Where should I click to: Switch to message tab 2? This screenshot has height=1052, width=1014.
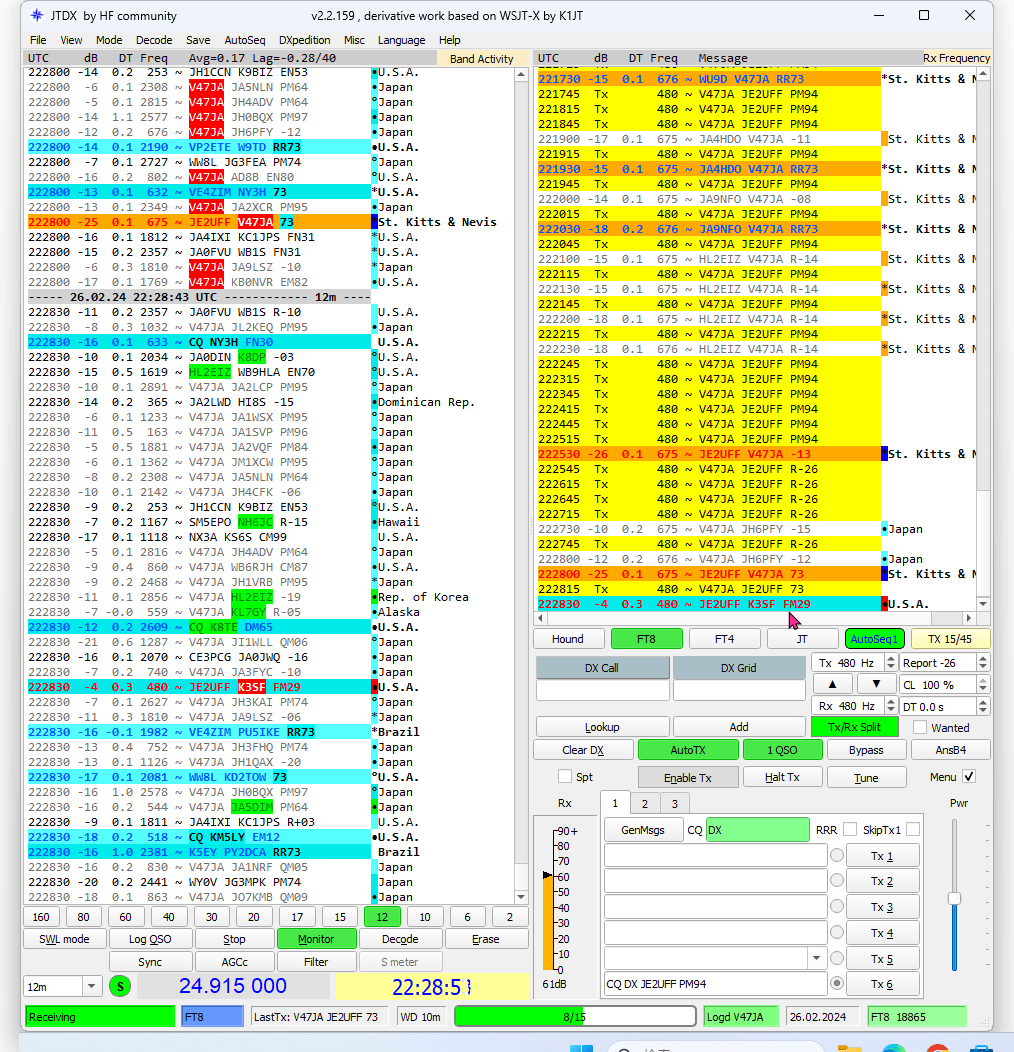[644, 803]
